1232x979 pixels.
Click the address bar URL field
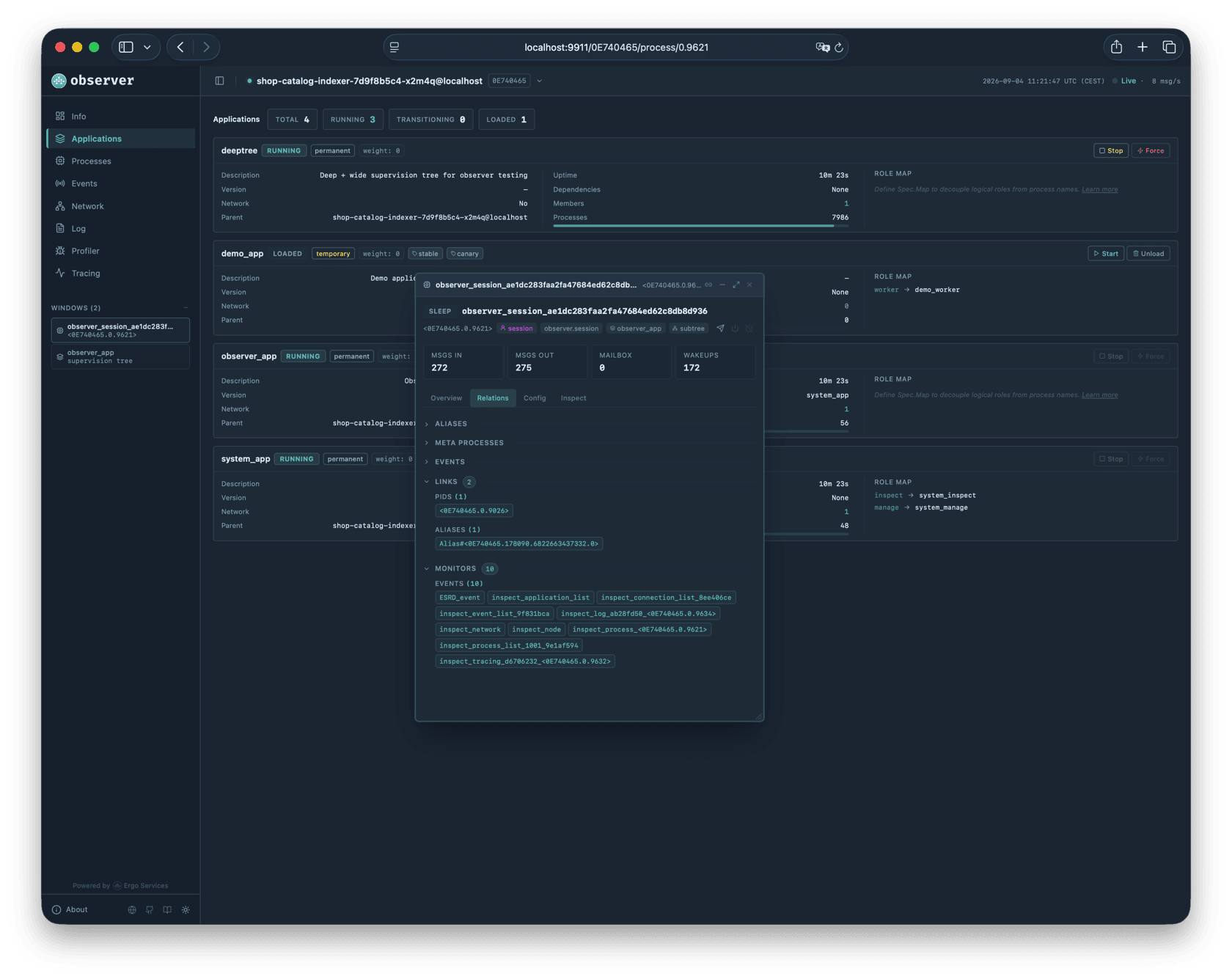point(616,47)
